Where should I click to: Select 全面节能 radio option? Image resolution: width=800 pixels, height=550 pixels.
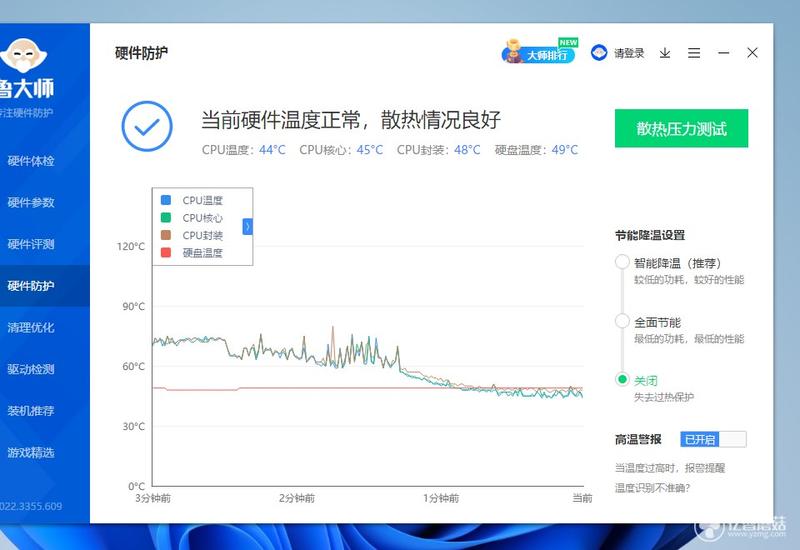(622, 321)
